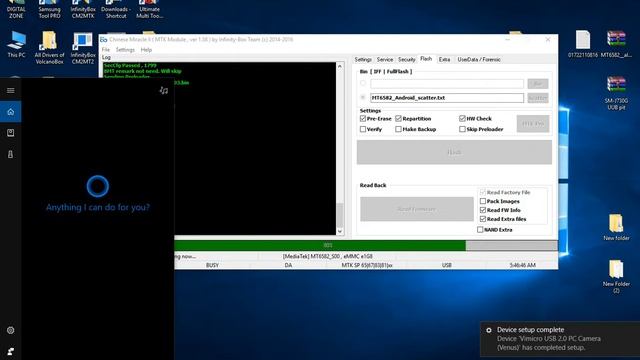Click the green flashing progress bar

tap(320, 245)
